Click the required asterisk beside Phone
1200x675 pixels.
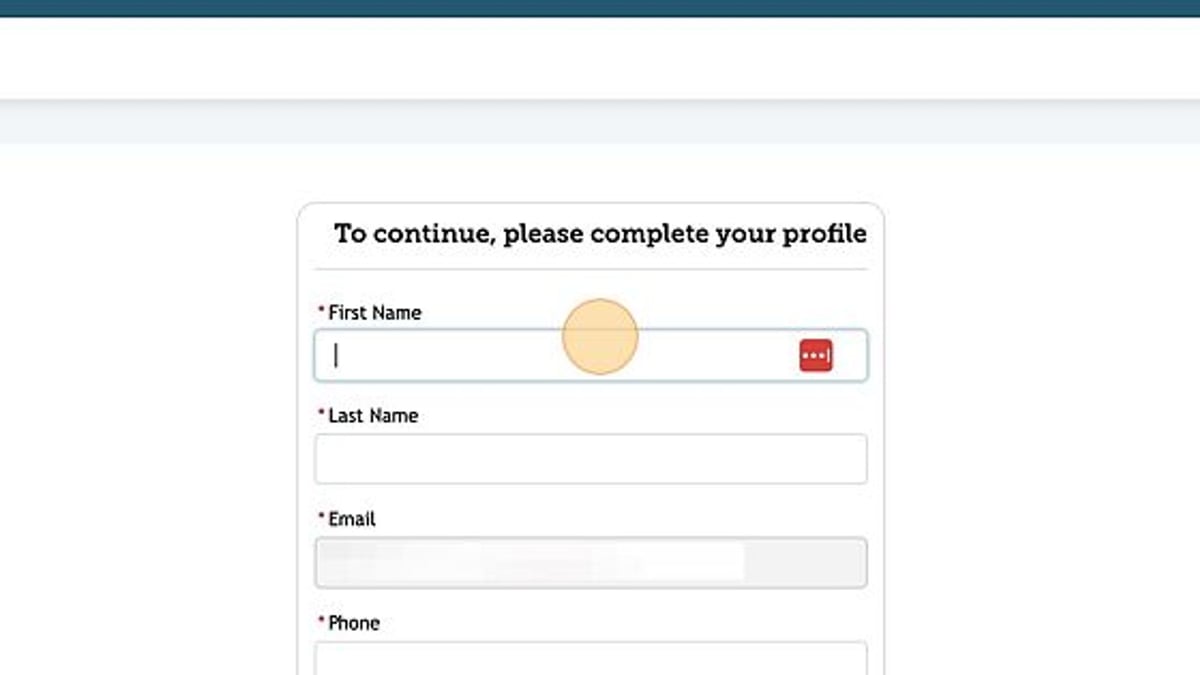321,620
